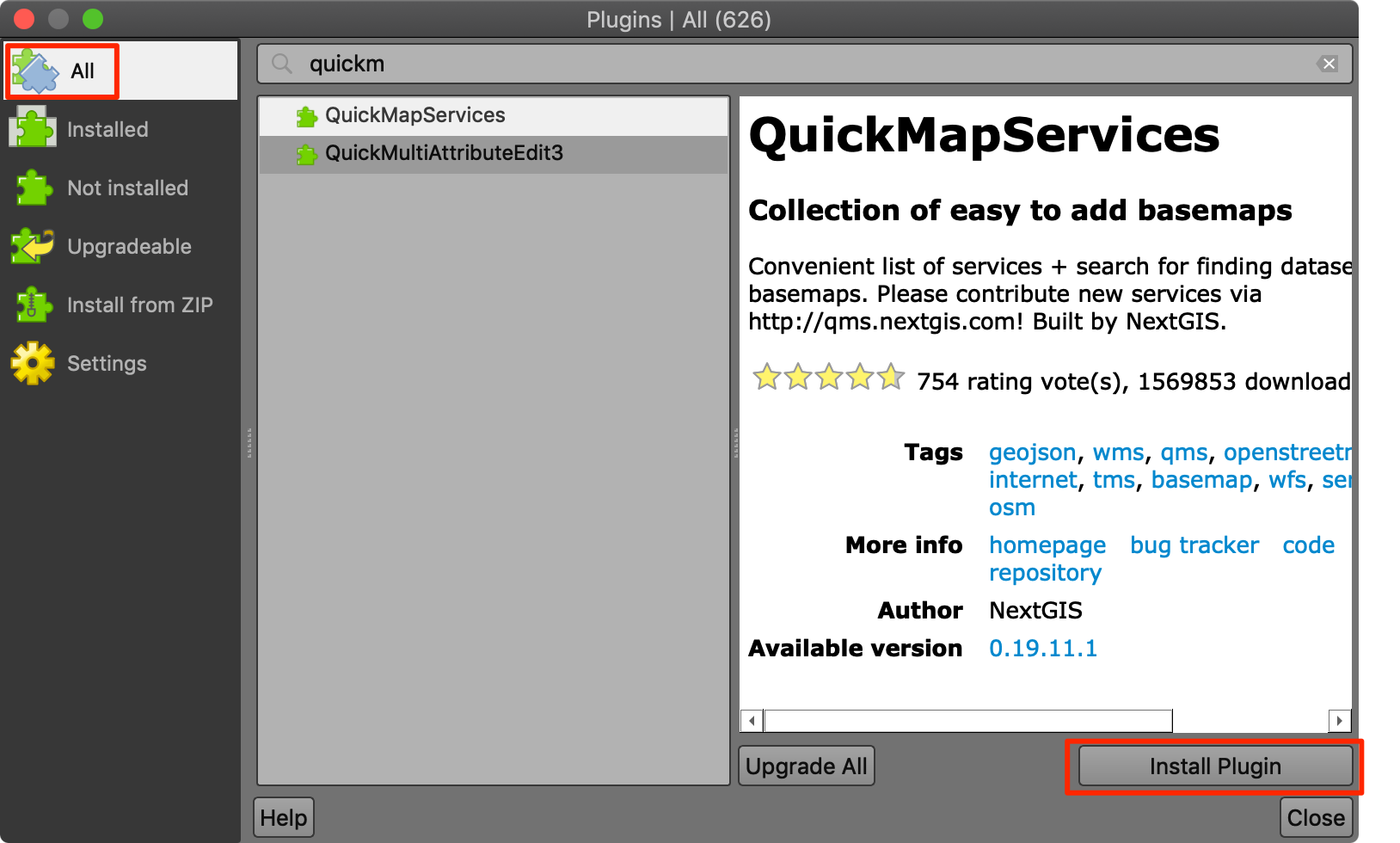Click the available version 0.19.11.1 link

(1043, 649)
